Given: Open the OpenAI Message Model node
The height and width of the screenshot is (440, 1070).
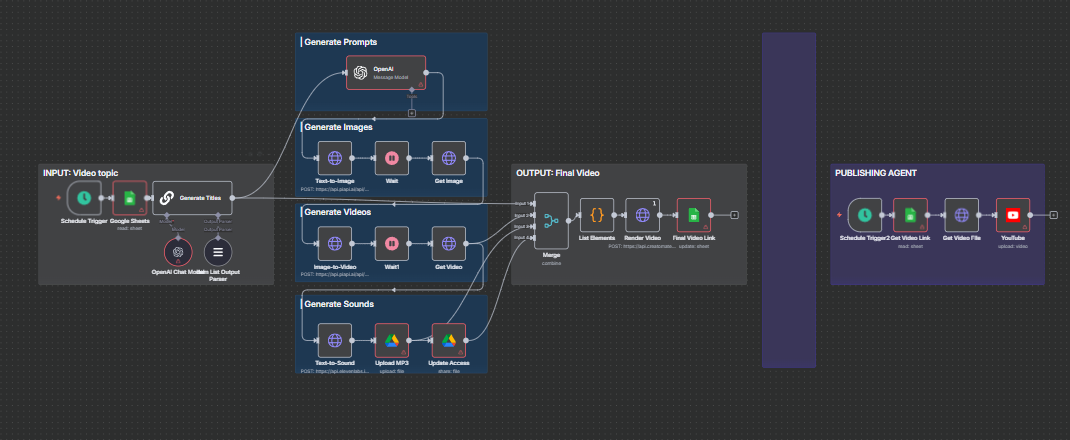Looking at the screenshot, I should click(x=386, y=73).
